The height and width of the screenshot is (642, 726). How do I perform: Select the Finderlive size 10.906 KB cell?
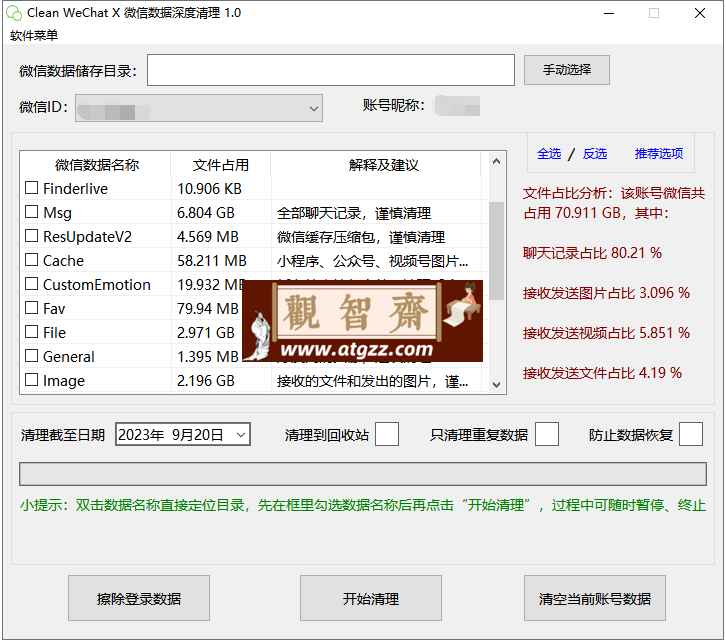[209, 188]
